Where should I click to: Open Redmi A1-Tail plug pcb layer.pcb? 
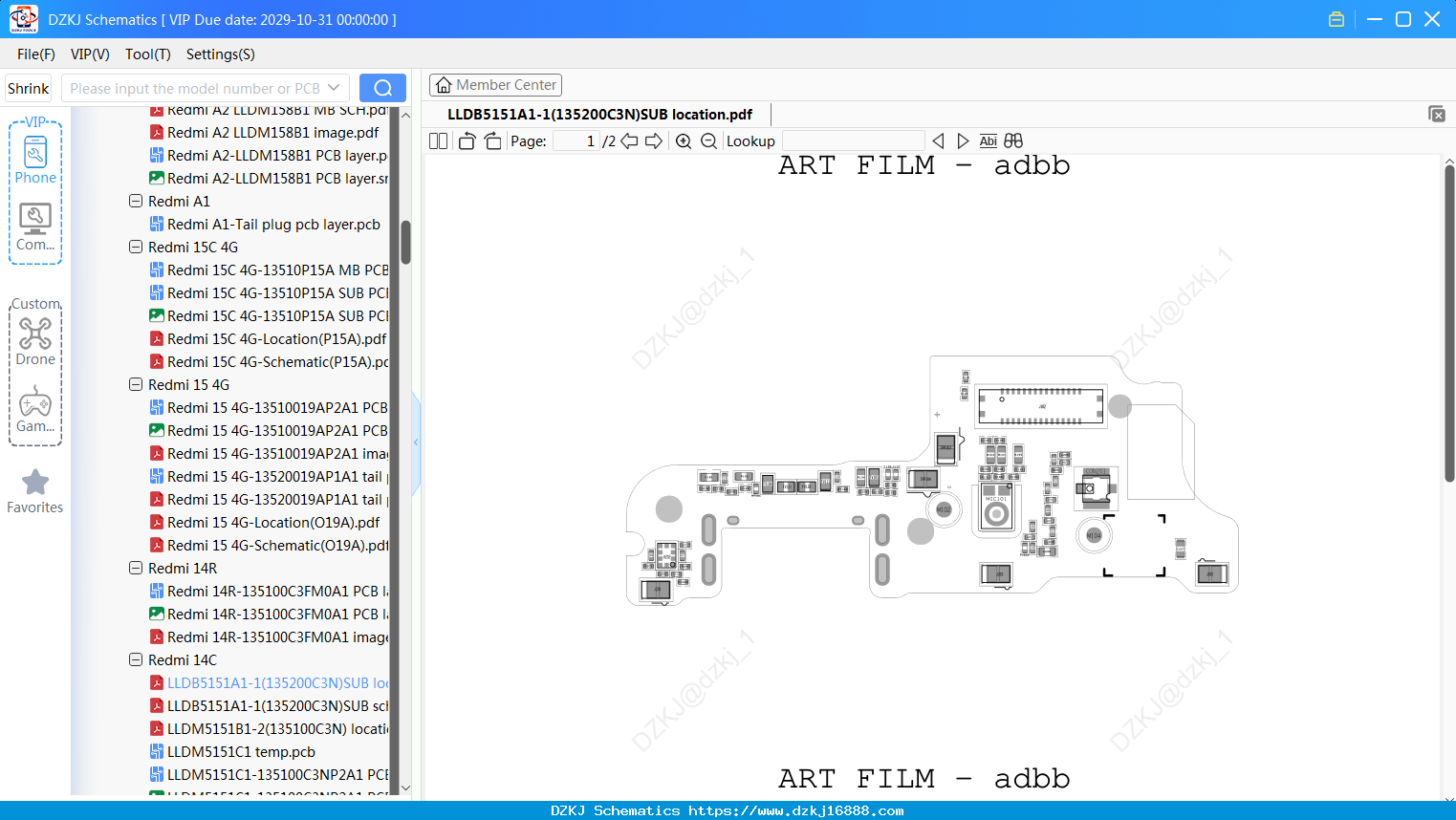(265, 225)
